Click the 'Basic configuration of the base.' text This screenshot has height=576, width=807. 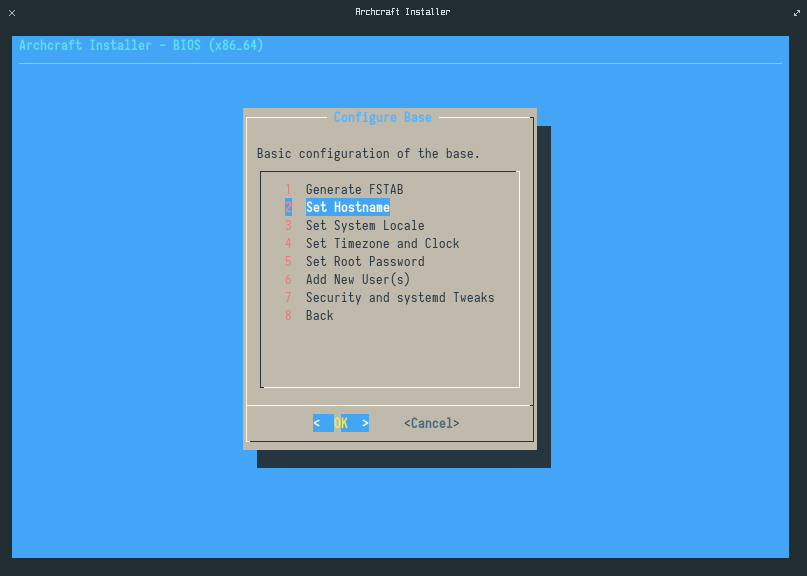tap(369, 153)
